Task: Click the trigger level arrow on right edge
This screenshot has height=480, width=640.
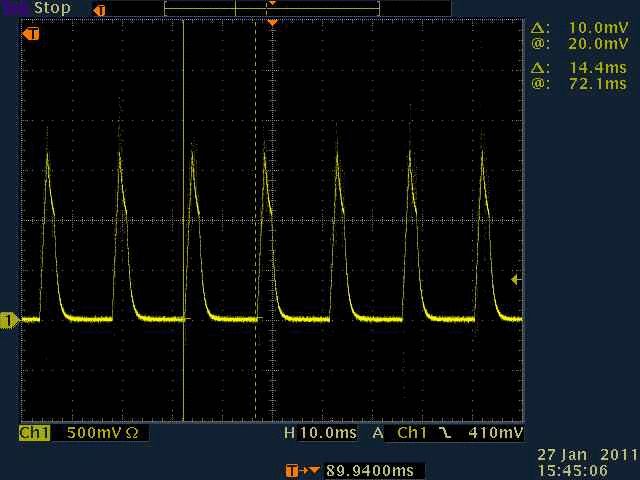Action: coord(515,280)
